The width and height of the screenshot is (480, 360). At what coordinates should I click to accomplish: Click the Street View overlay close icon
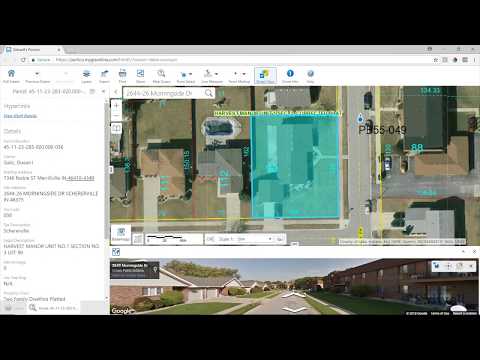pyautogui.click(x=471, y=266)
